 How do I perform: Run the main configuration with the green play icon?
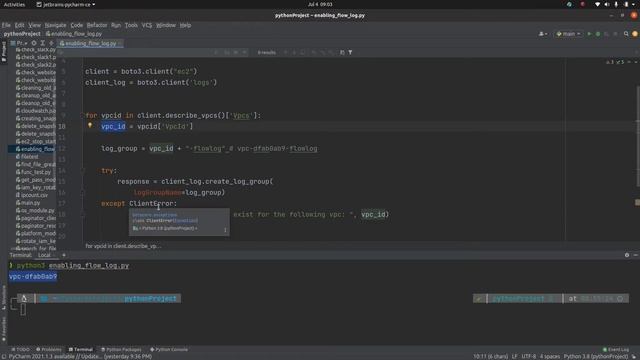pyautogui.click(x=589, y=34)
